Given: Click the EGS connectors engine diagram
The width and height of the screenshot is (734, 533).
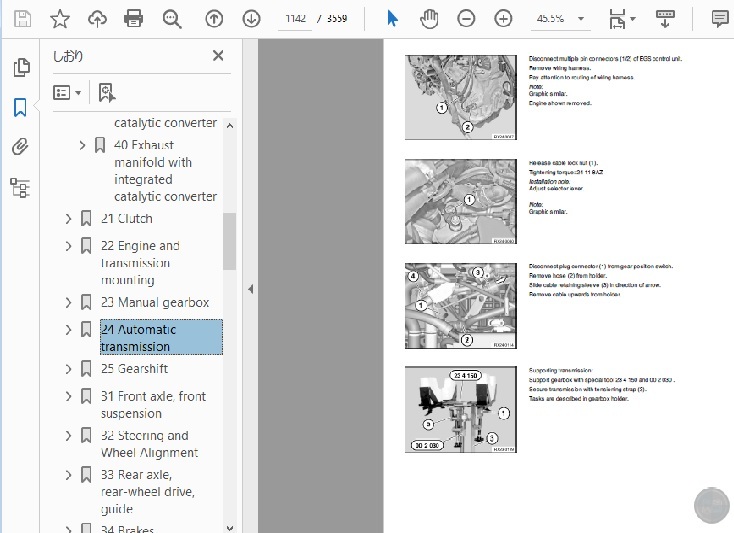Looking at the screenshot, I should 461,97.
